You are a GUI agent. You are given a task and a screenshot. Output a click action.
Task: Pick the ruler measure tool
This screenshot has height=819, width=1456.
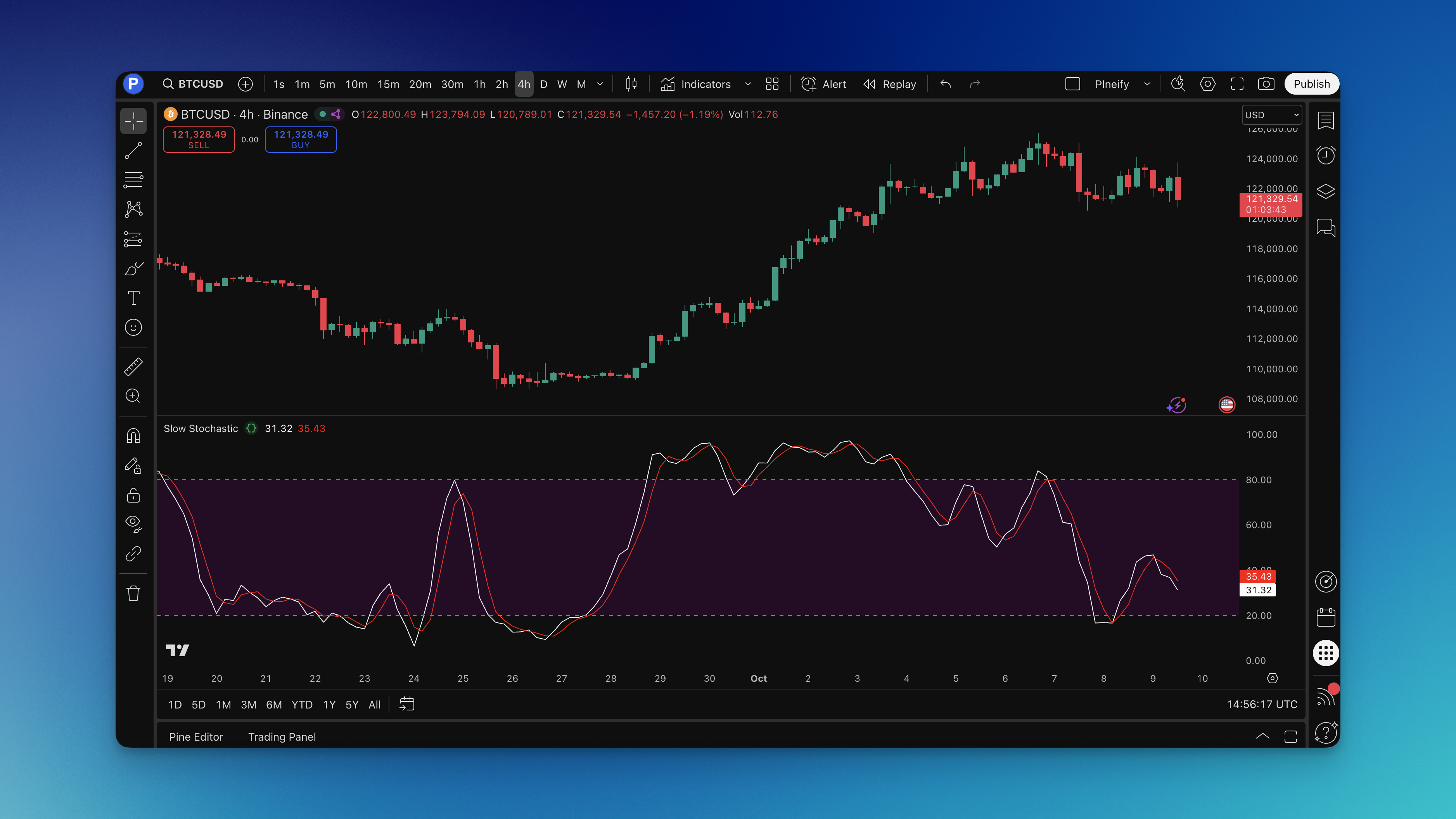[x=133, y=367]
